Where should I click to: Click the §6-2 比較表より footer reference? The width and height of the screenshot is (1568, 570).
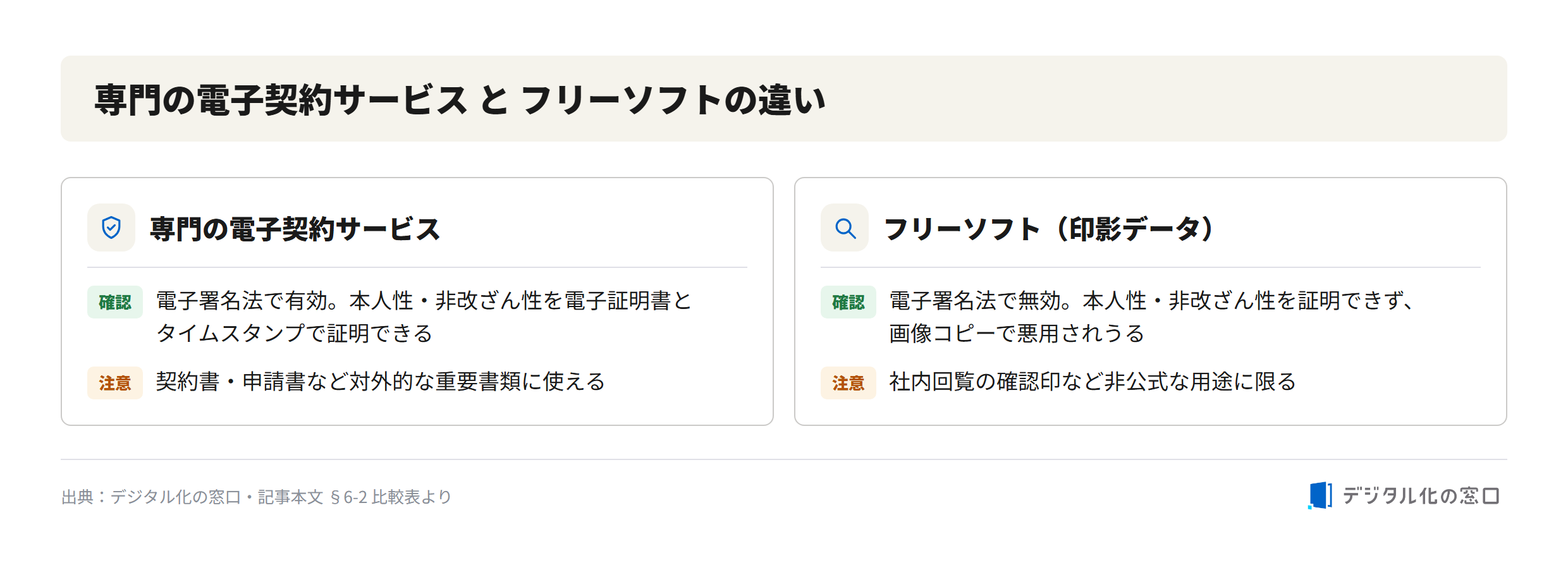391,497
